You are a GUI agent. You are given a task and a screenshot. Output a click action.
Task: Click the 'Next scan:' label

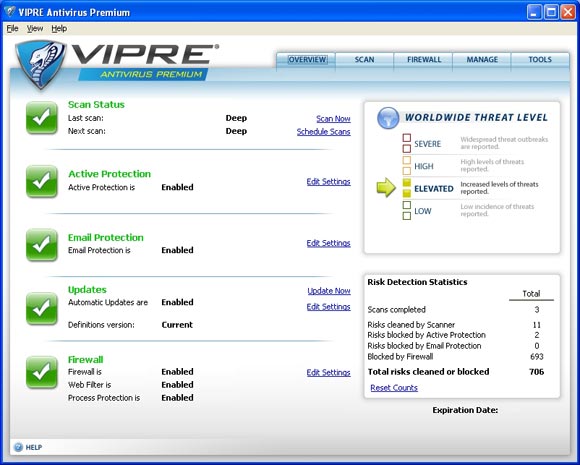pos(87,131)
